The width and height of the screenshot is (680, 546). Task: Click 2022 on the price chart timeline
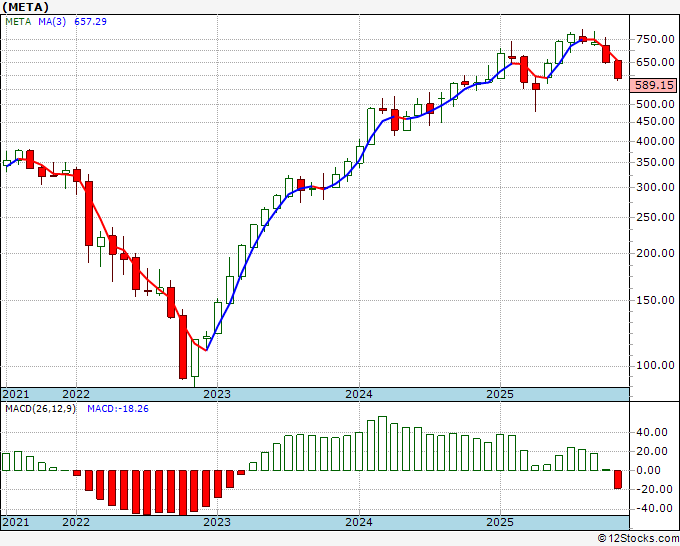click(76, 394)
